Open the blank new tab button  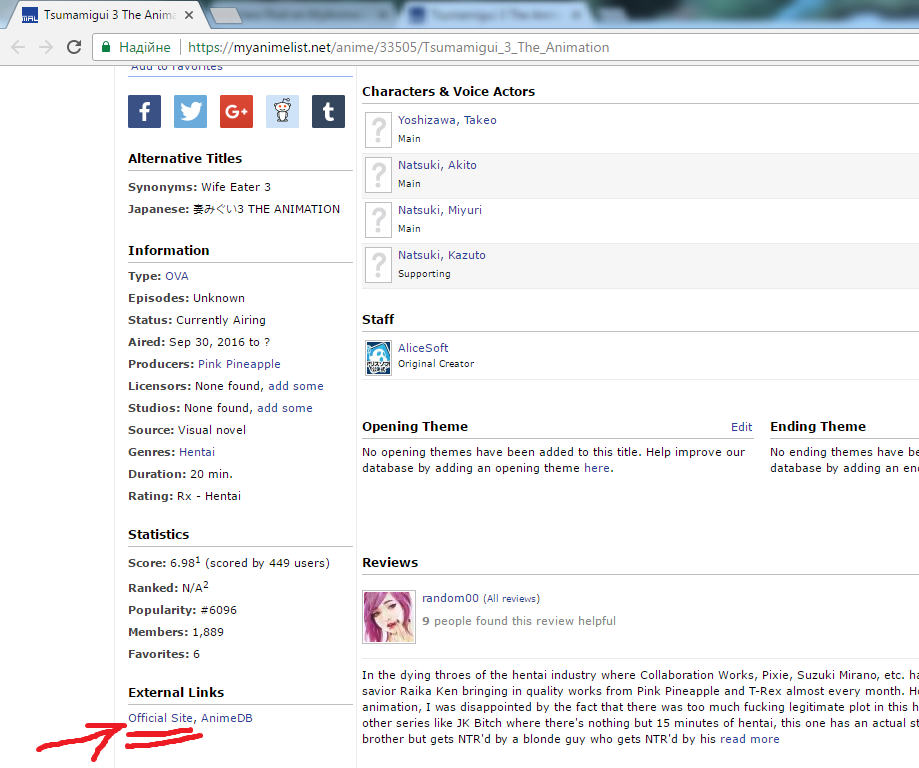click(x=227, y=15)
